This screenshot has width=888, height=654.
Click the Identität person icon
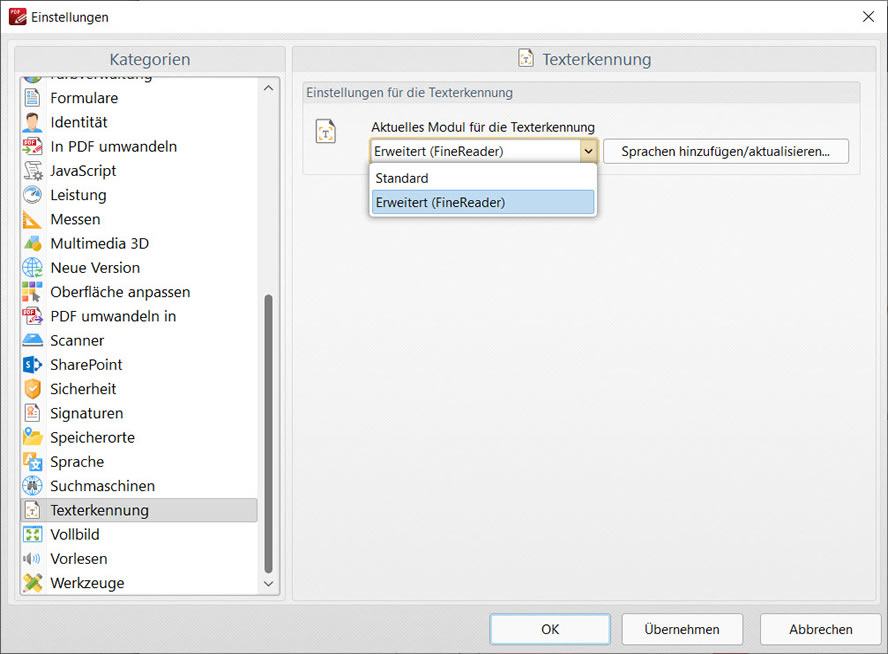point(32,122)
